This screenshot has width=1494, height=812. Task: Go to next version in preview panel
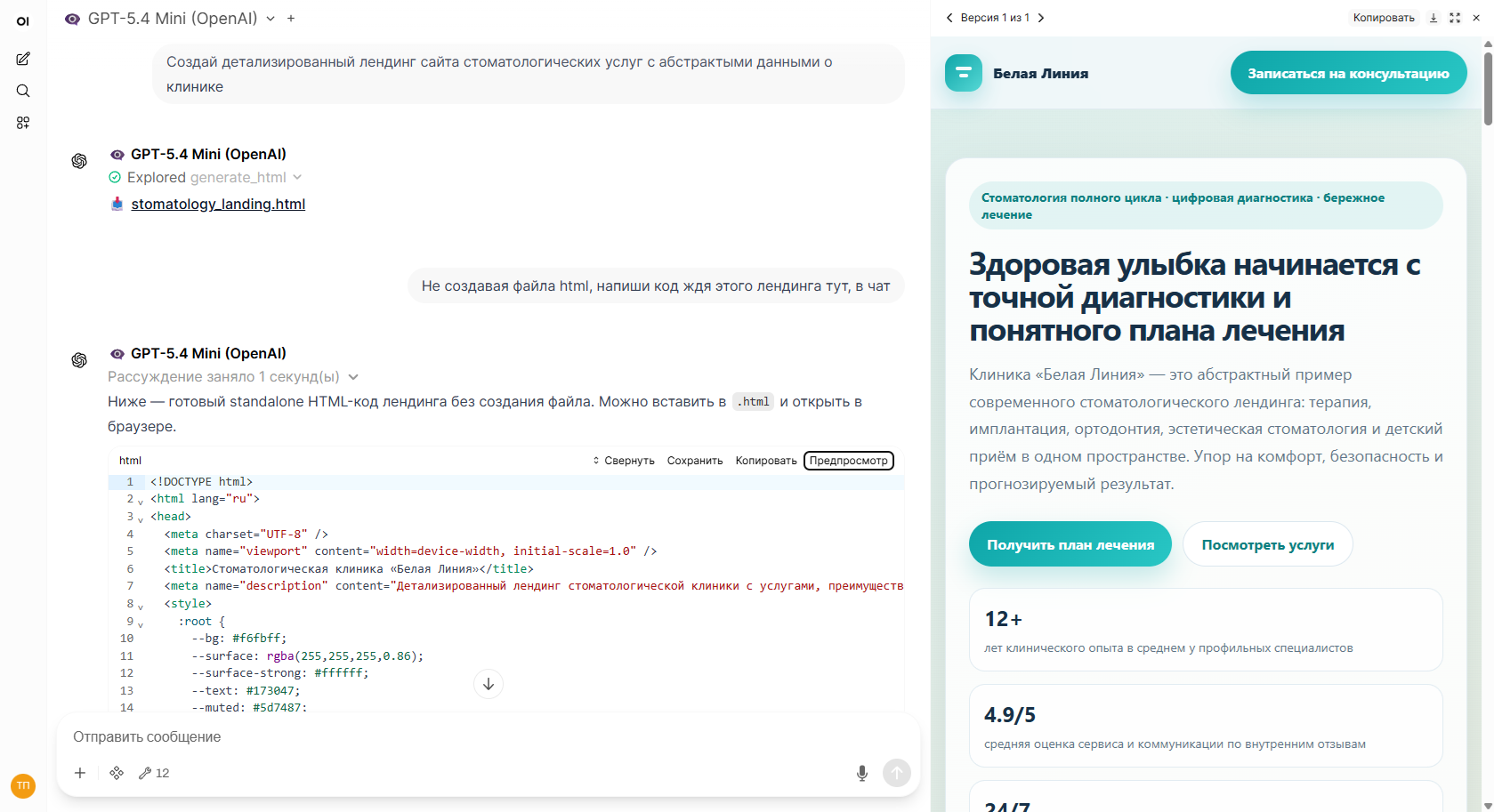tap(1041, 18)
